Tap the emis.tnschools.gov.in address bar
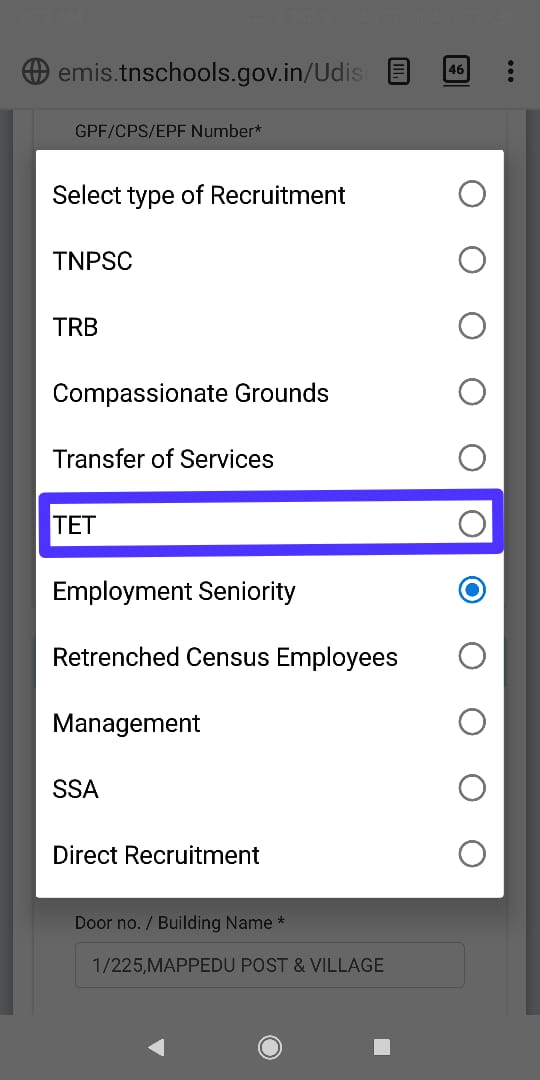This screenshot has height=1080, width=540. point(209,72)
